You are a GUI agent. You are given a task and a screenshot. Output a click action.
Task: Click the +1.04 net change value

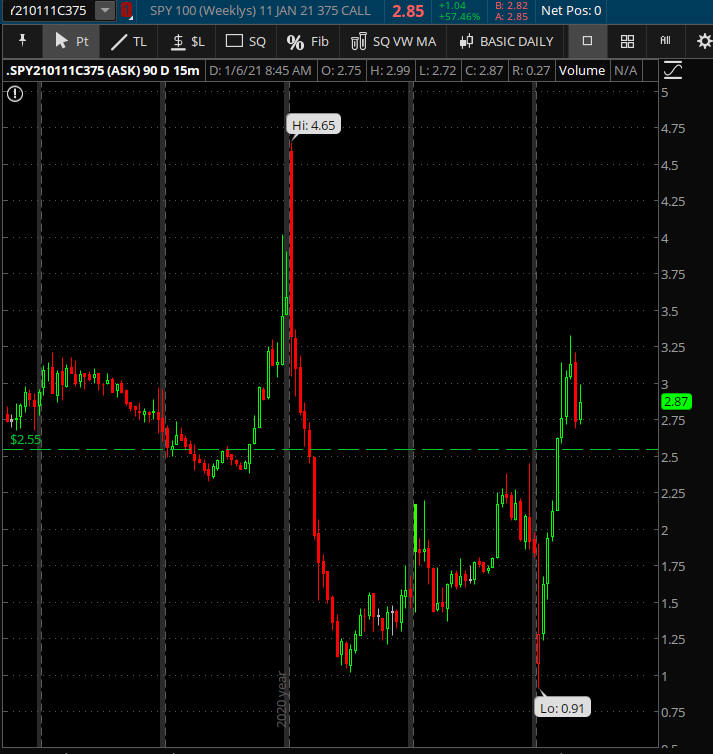pyautogui.click(x=452, y=6)
